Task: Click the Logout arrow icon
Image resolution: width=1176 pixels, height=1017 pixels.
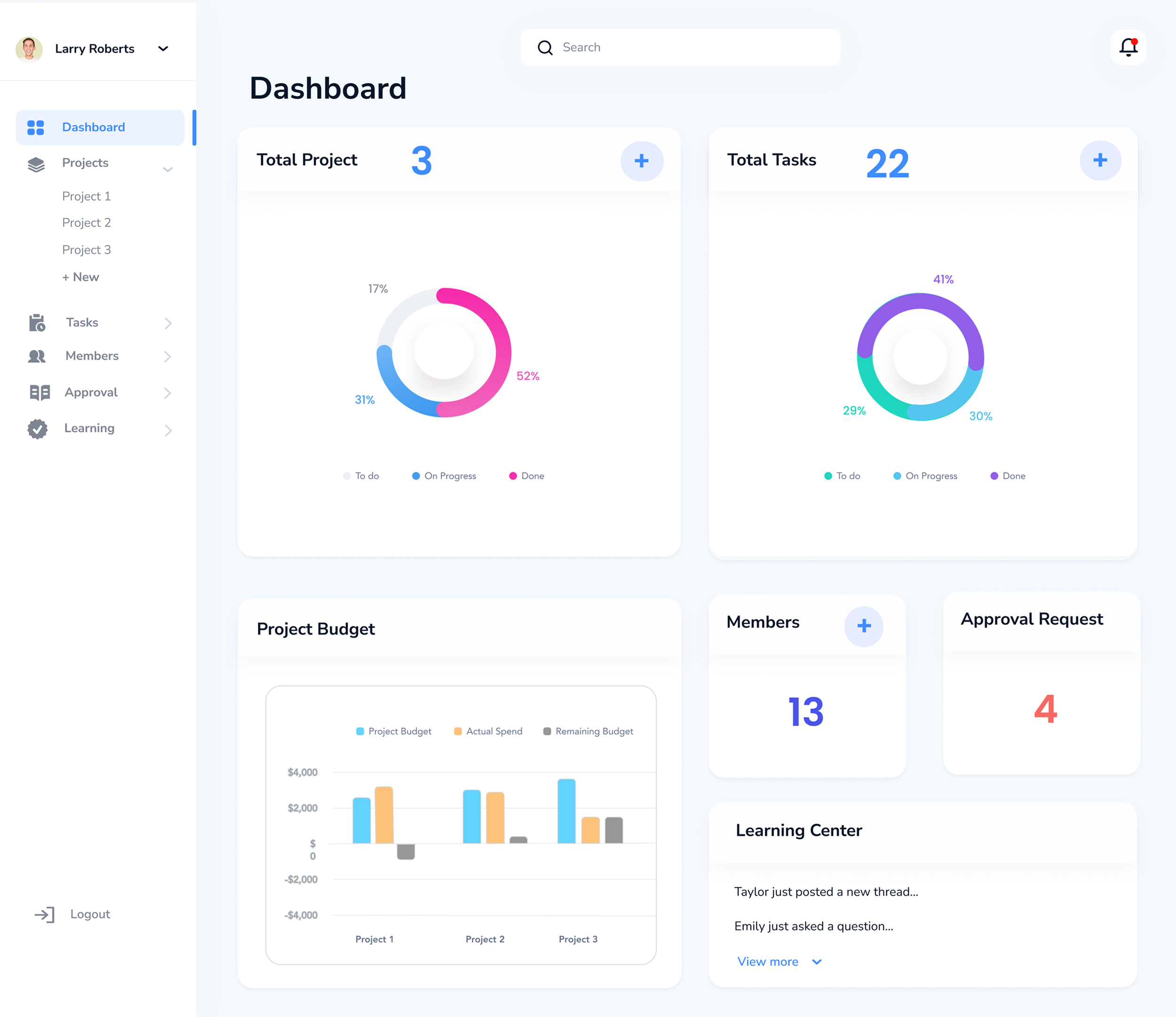Action: pyautogui.click(x=44, y=915)
